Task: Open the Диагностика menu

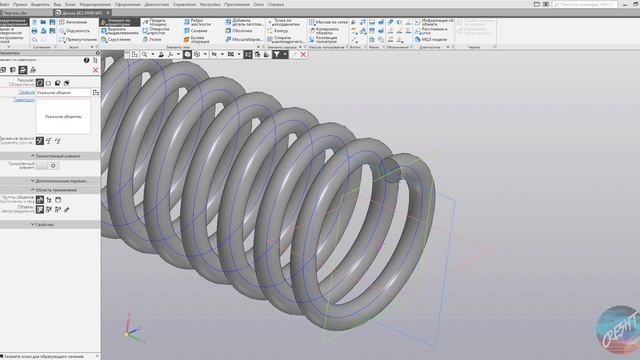Action: point(156,4)
